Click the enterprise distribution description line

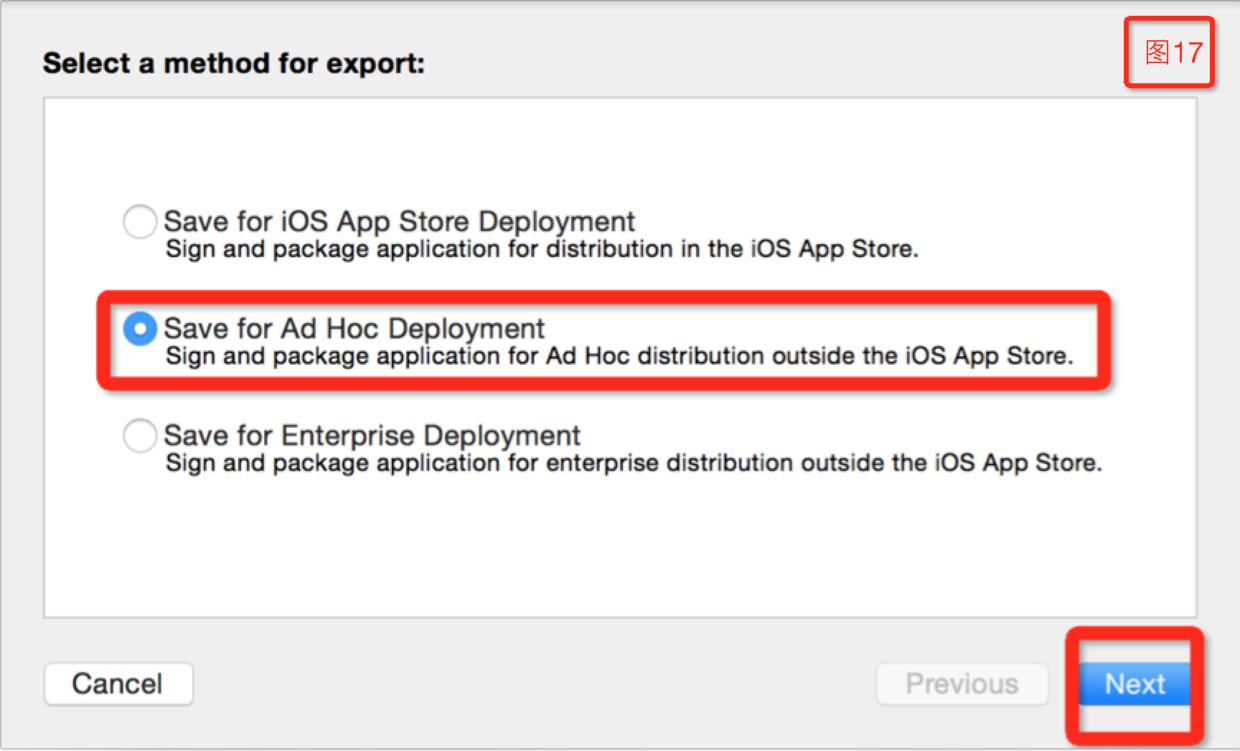click(x=633, y=463)
